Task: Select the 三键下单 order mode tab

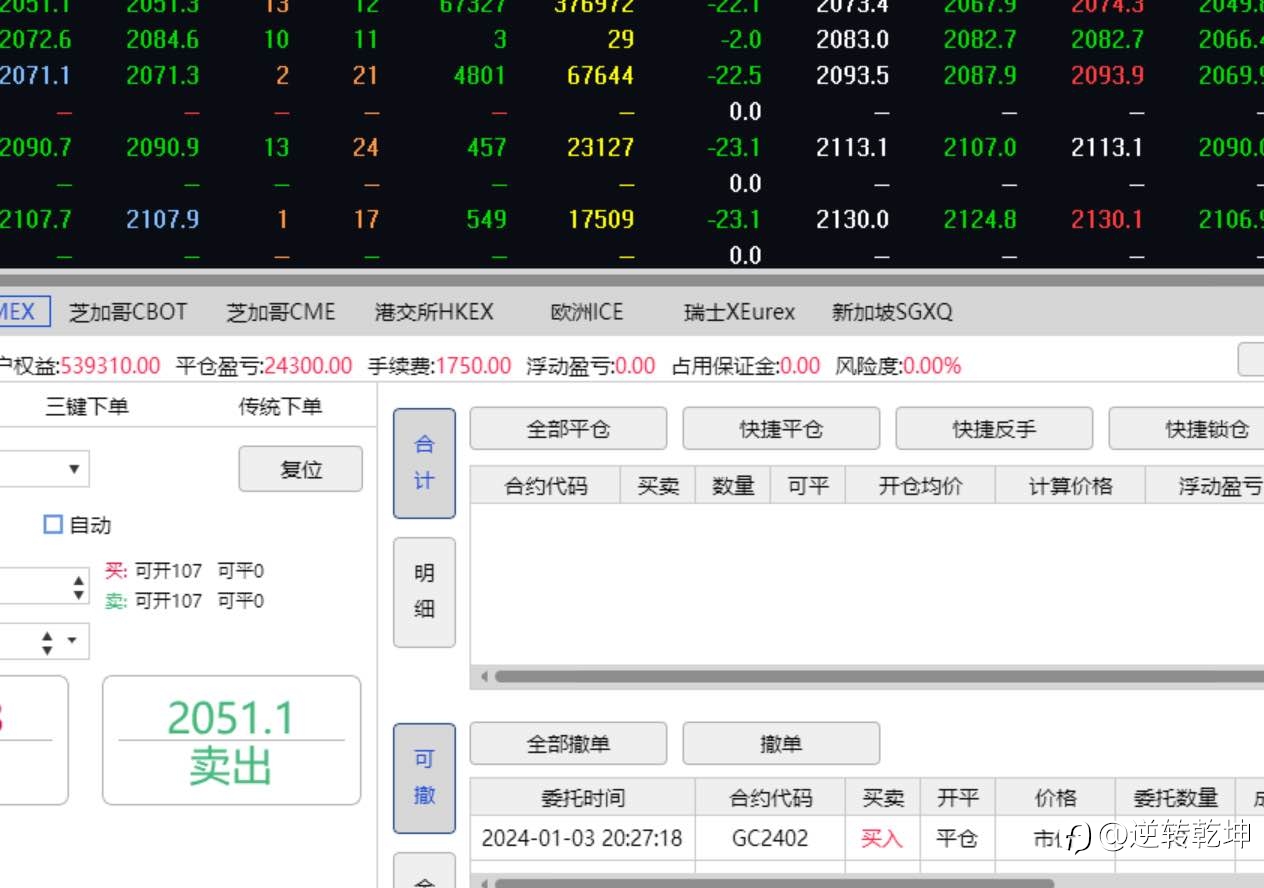Action: pyautogui.click(x=87, y=407)
